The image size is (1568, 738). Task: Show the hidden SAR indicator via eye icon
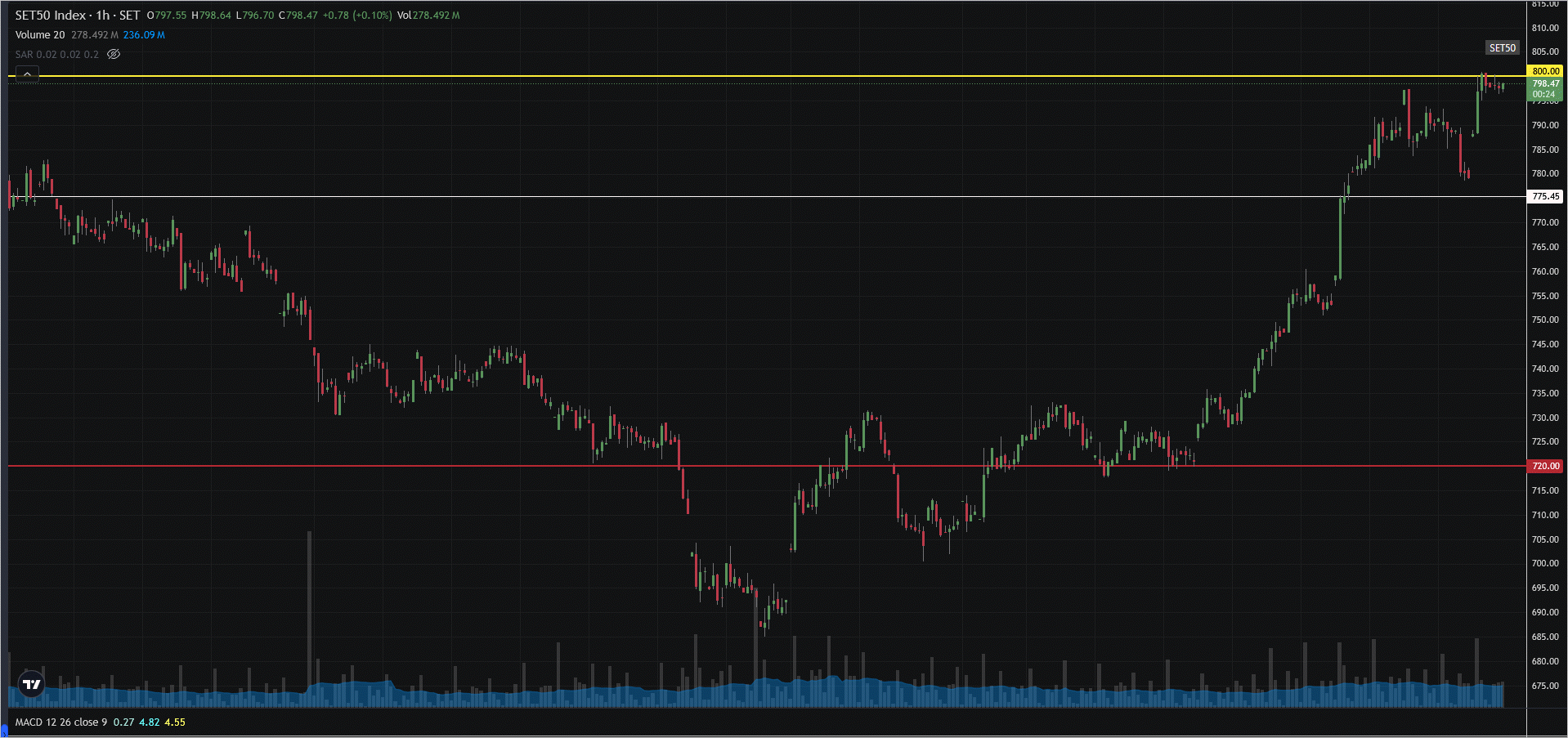[x=114, y=55]
